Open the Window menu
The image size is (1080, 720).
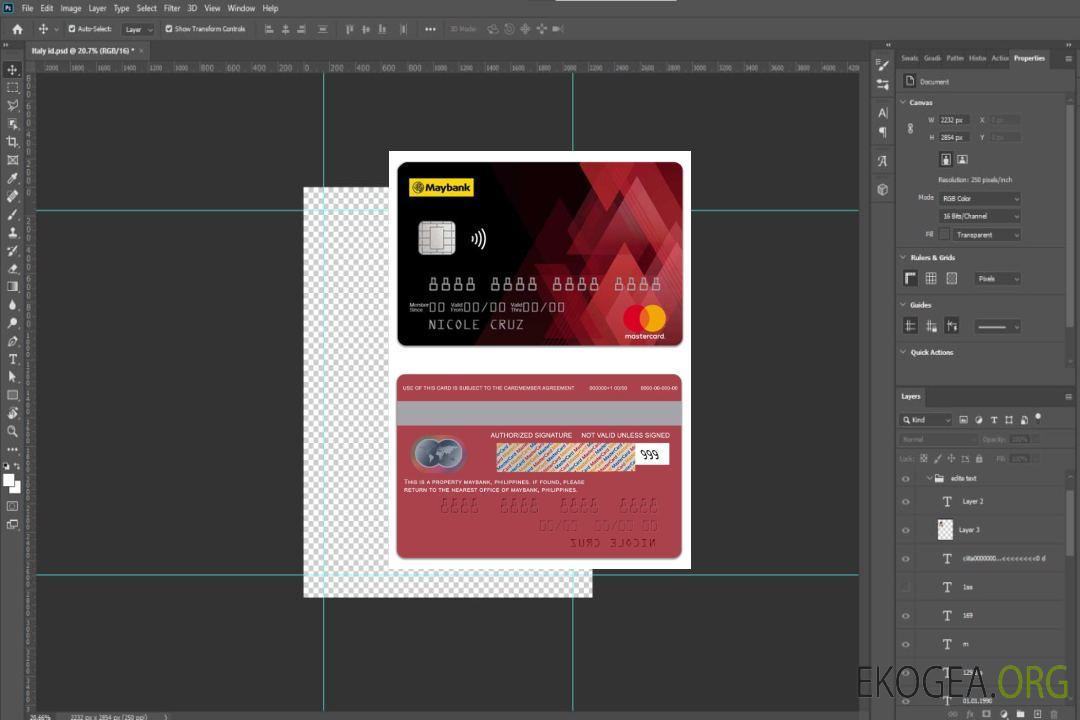click(x=241, y=8)
